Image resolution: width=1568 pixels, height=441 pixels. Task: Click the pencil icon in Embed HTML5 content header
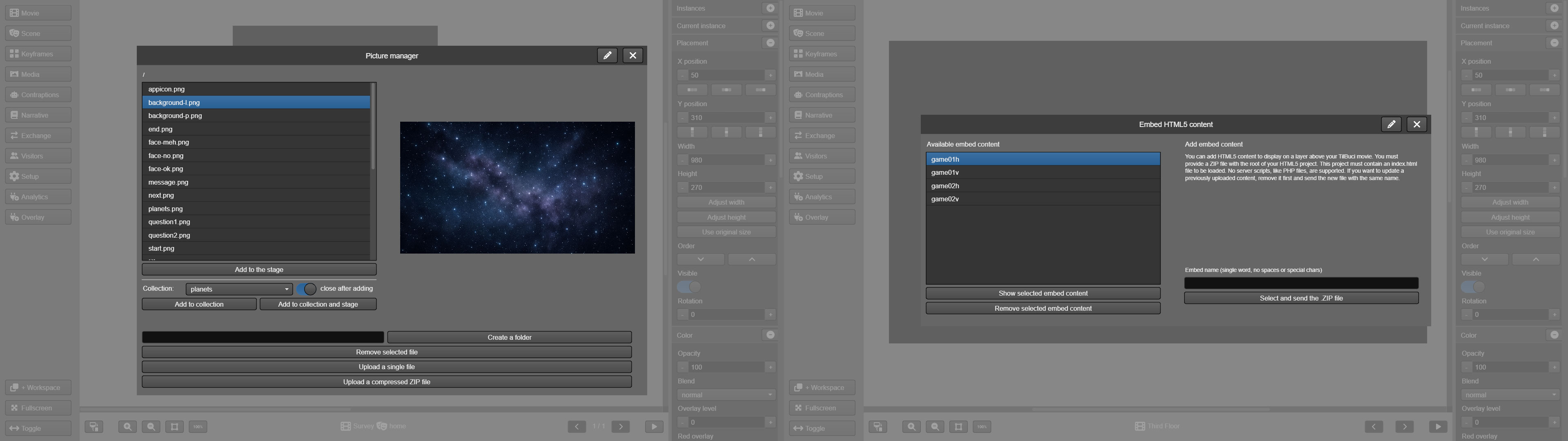pyautogui.click(x=1391, y=124)
